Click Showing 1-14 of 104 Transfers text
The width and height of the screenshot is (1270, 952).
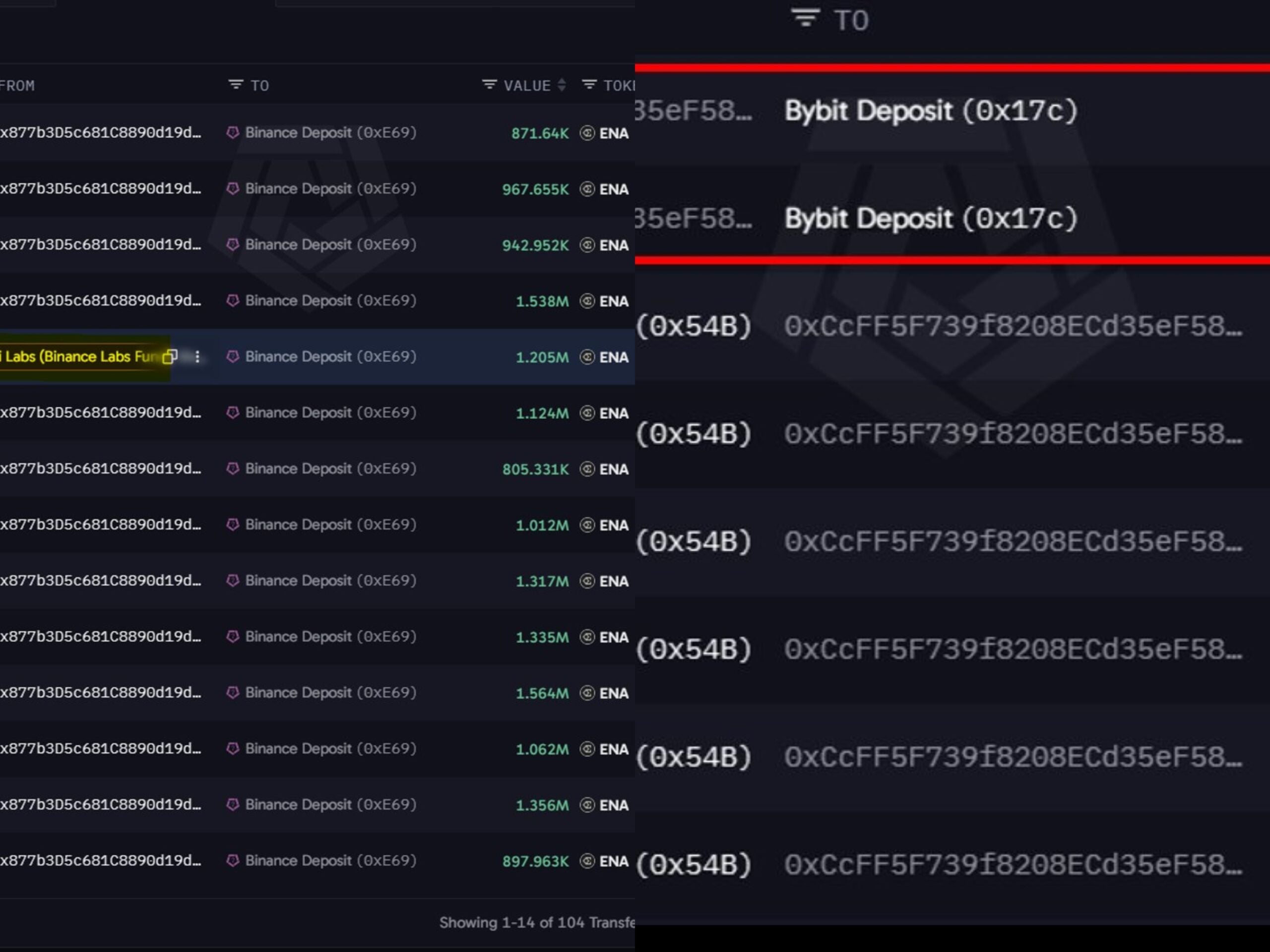[x=537, y=923]
